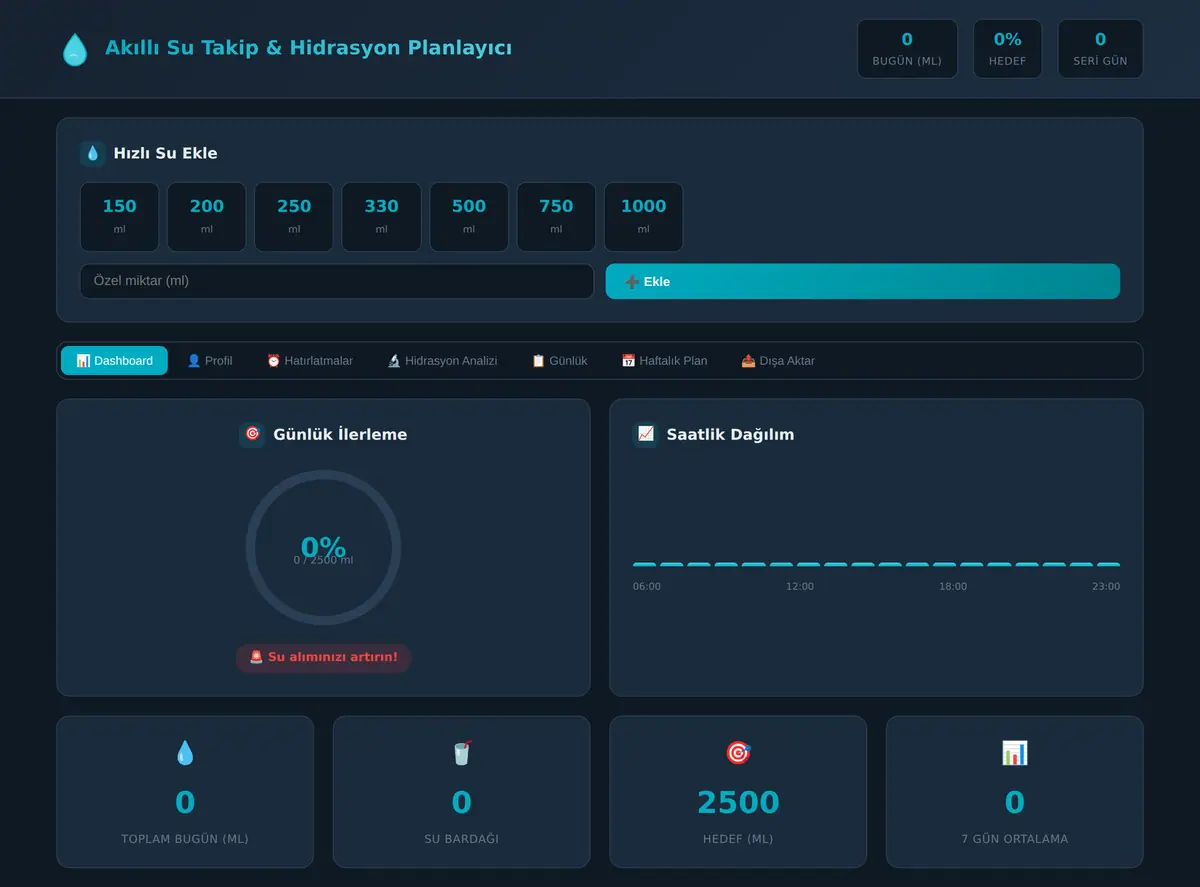
Task: Click the 06:00 label on hourly chart
Action: (647, 587)
